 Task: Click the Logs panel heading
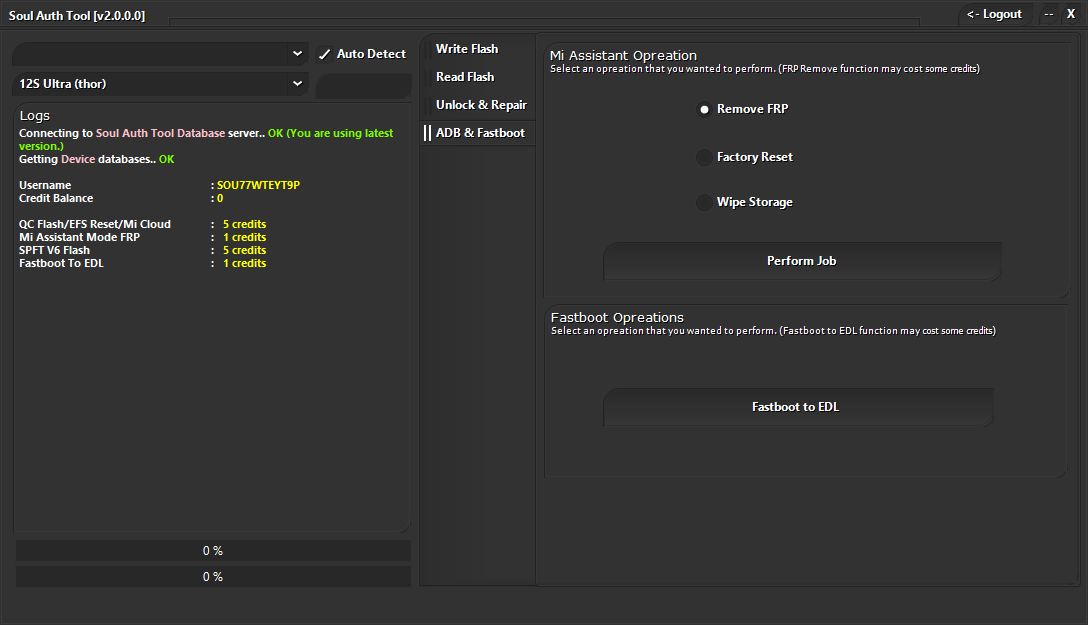[x=35, y=116]
